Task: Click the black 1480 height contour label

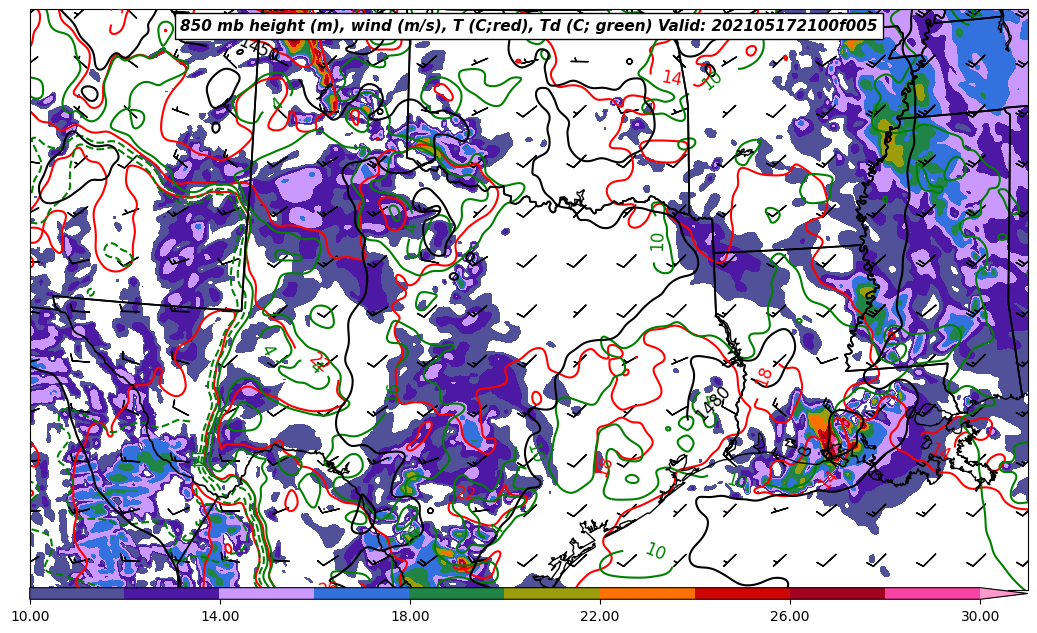Action: 715,400
